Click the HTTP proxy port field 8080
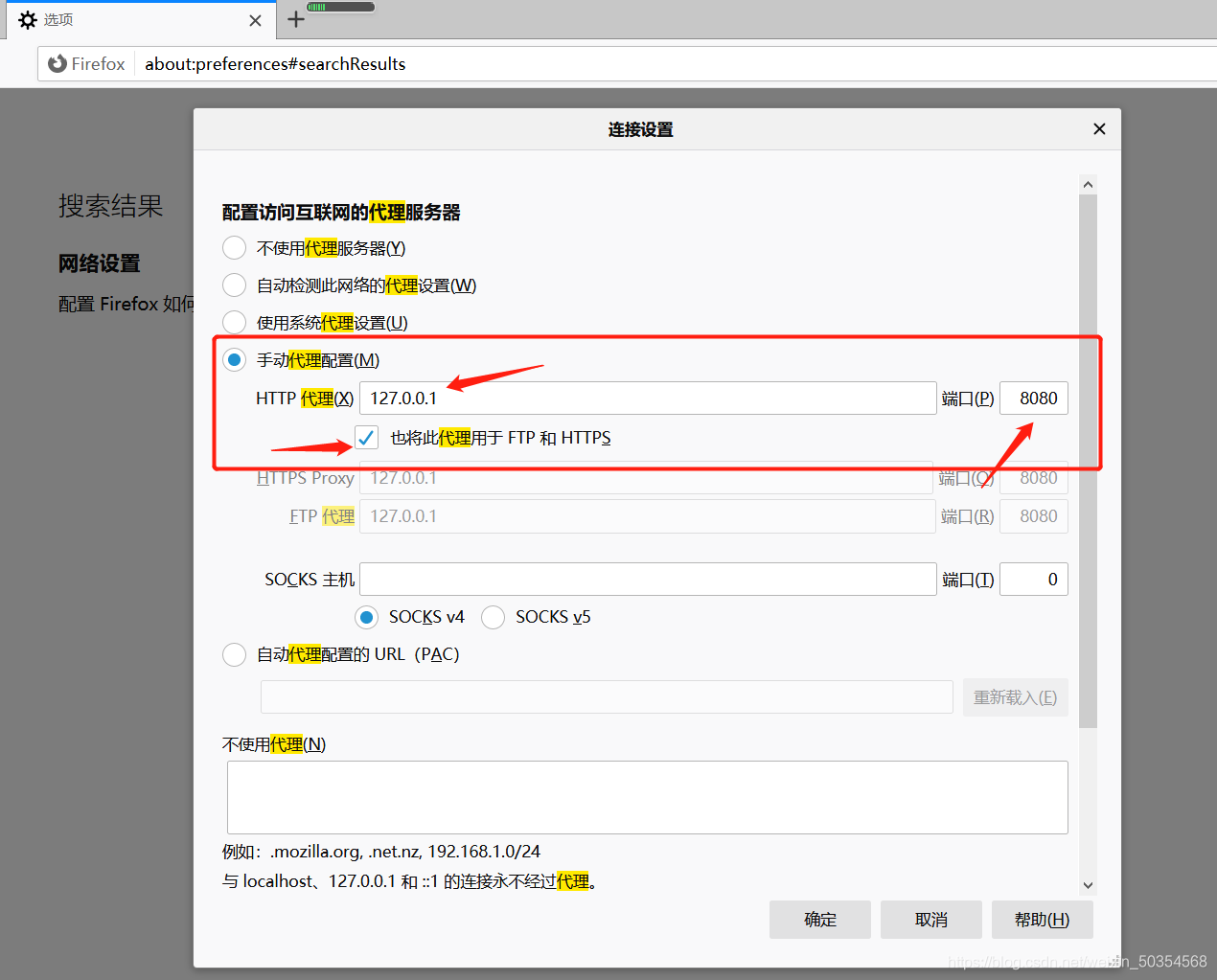The height and width of the screenshot is (980, 1217). pyautogui.click(x=1034, y=399)
